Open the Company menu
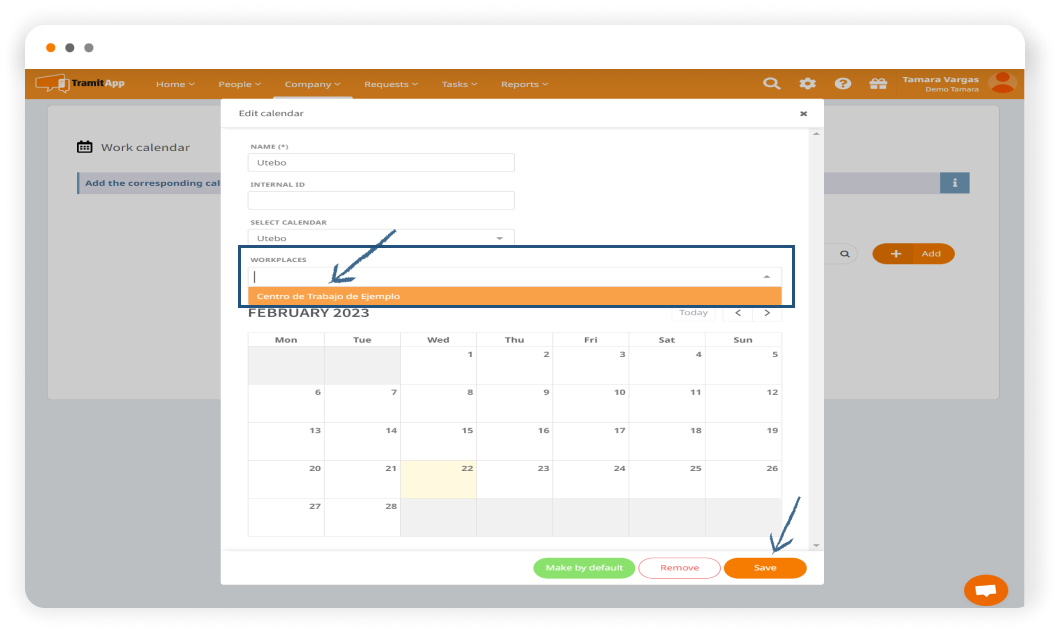The height and width of the screenshot is (633, 1061). pos(312,84)
